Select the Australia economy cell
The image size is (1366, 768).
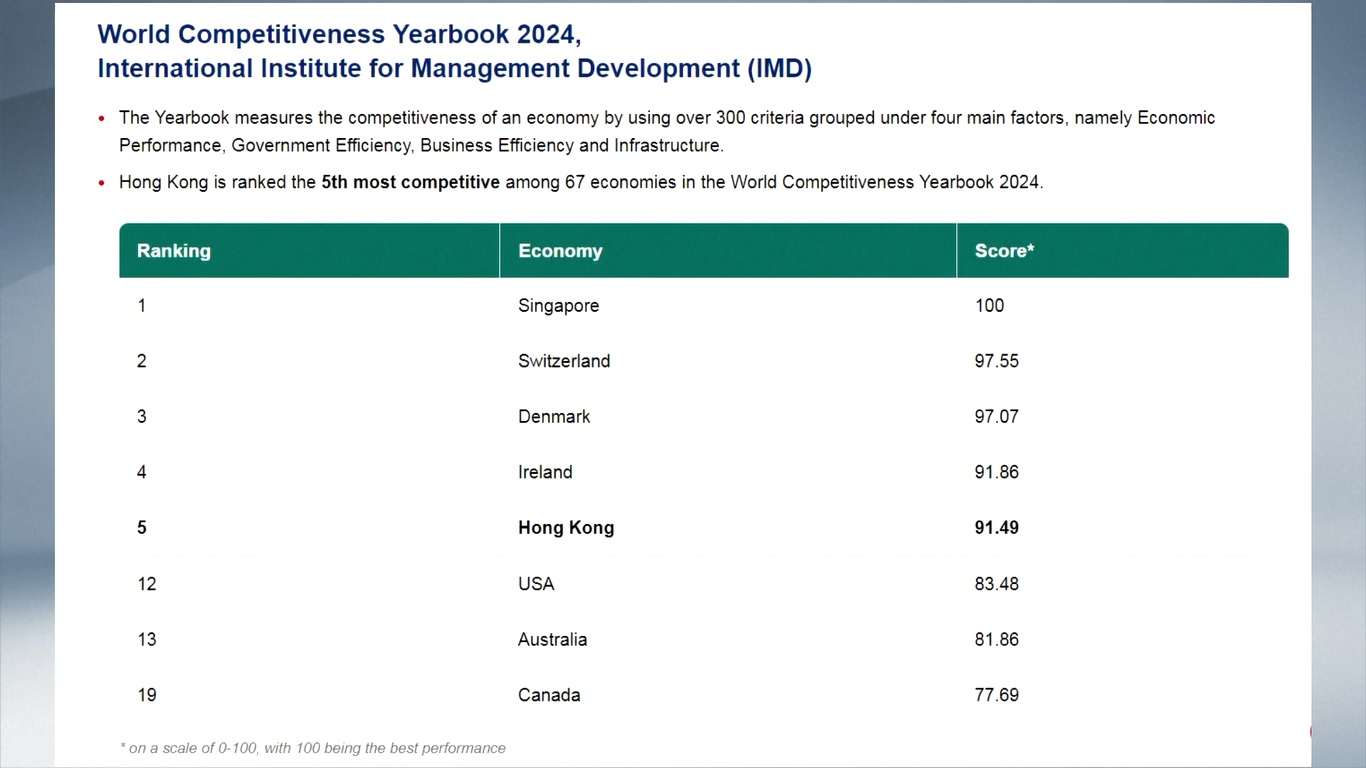coord(552,640)
